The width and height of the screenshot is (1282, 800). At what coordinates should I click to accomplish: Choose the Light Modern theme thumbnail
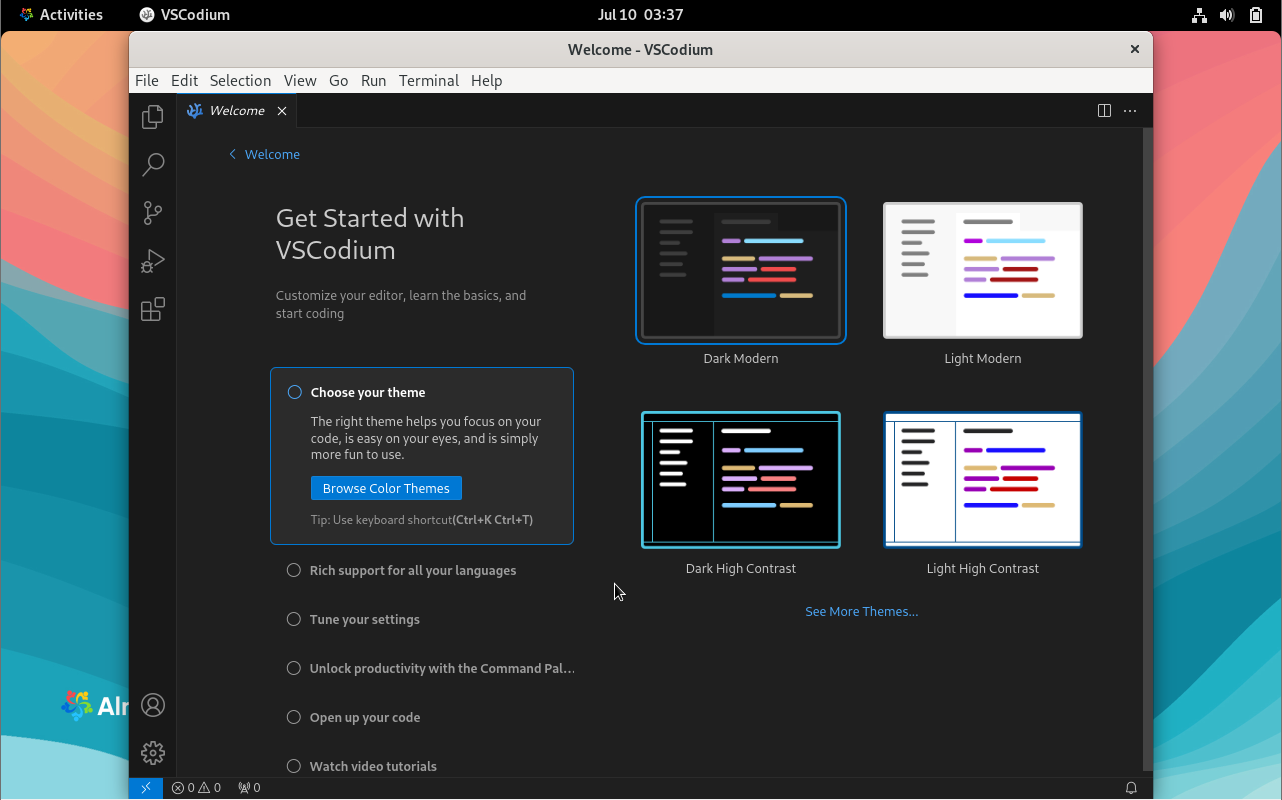(983, 270)
